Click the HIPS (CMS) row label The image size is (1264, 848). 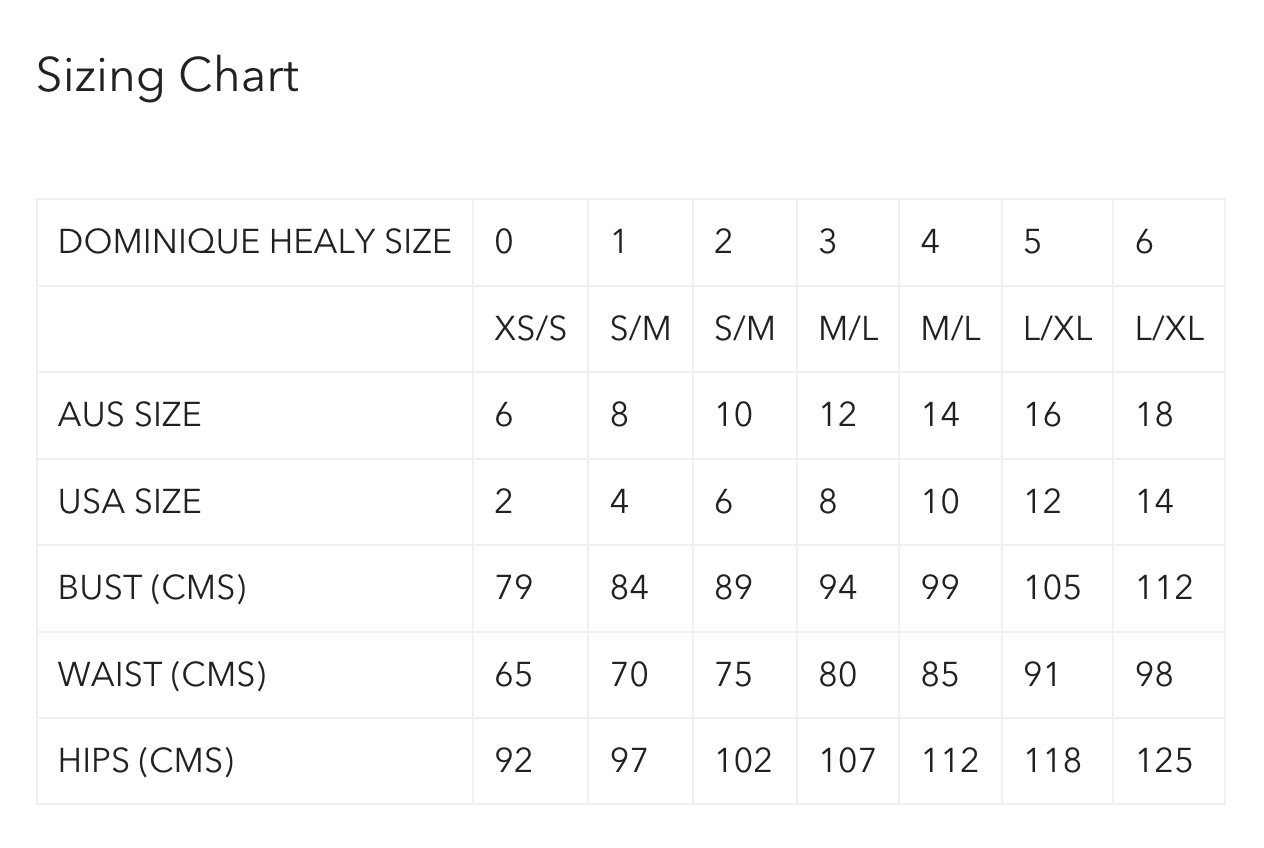146,761
